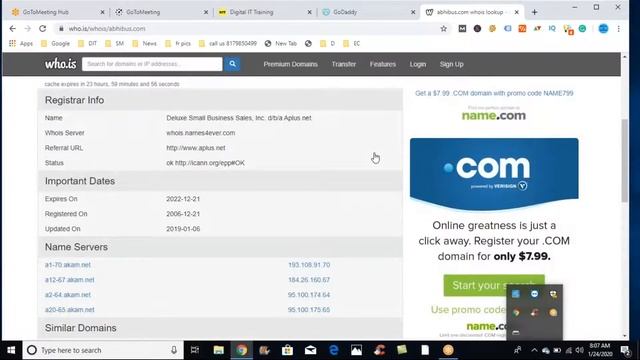Switch to the Digital IT Training tab

point(265,12)
